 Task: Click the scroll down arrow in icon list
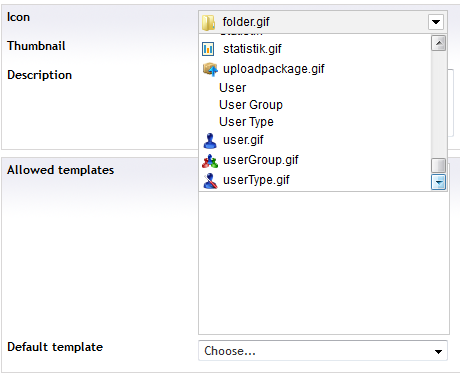click(x=439, y=182)
